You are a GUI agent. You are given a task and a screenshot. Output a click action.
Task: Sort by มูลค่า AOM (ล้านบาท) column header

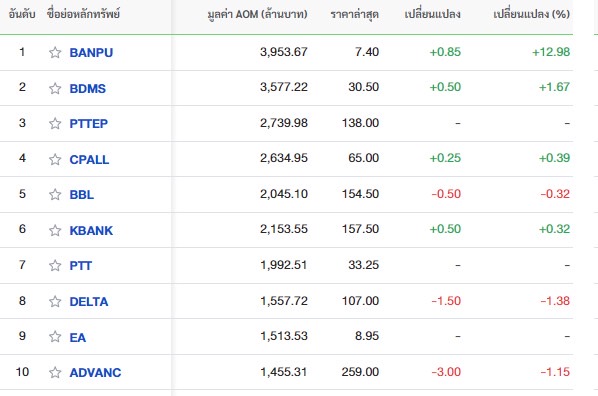coord(257,14)
